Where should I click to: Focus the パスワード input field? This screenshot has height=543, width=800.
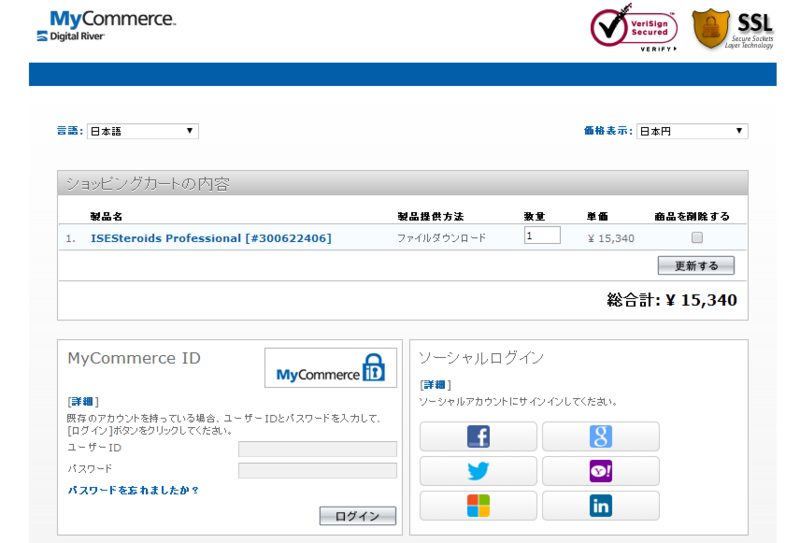(x=317, y=471)
